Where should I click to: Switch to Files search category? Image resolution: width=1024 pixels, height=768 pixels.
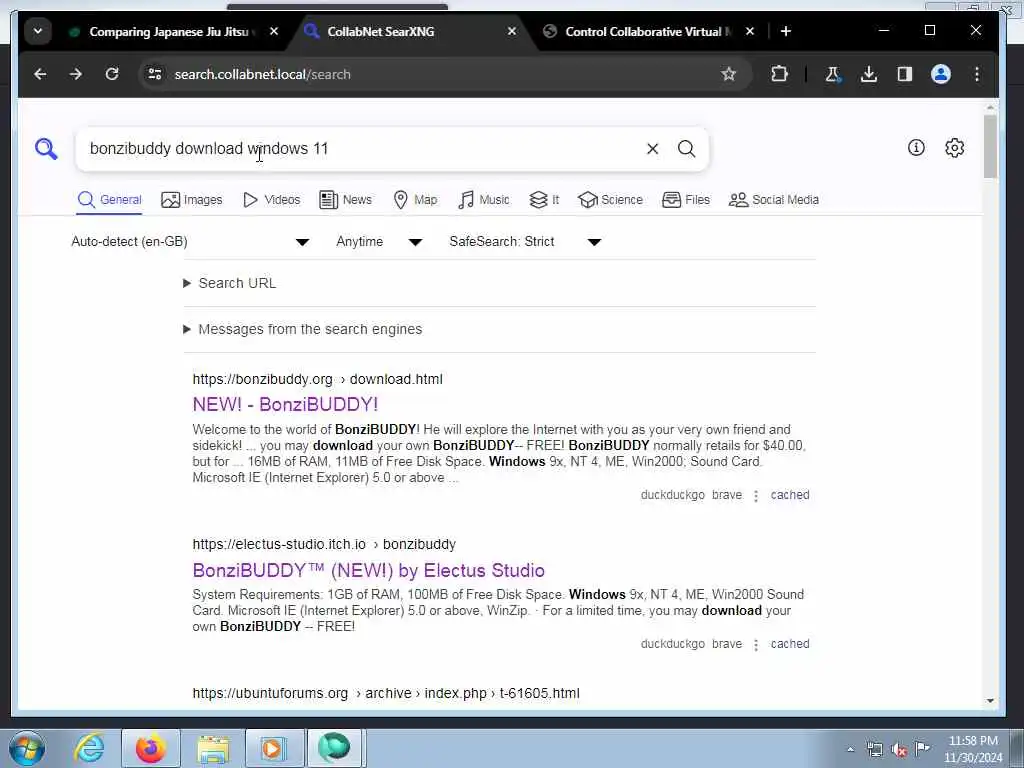coord(686,200)
